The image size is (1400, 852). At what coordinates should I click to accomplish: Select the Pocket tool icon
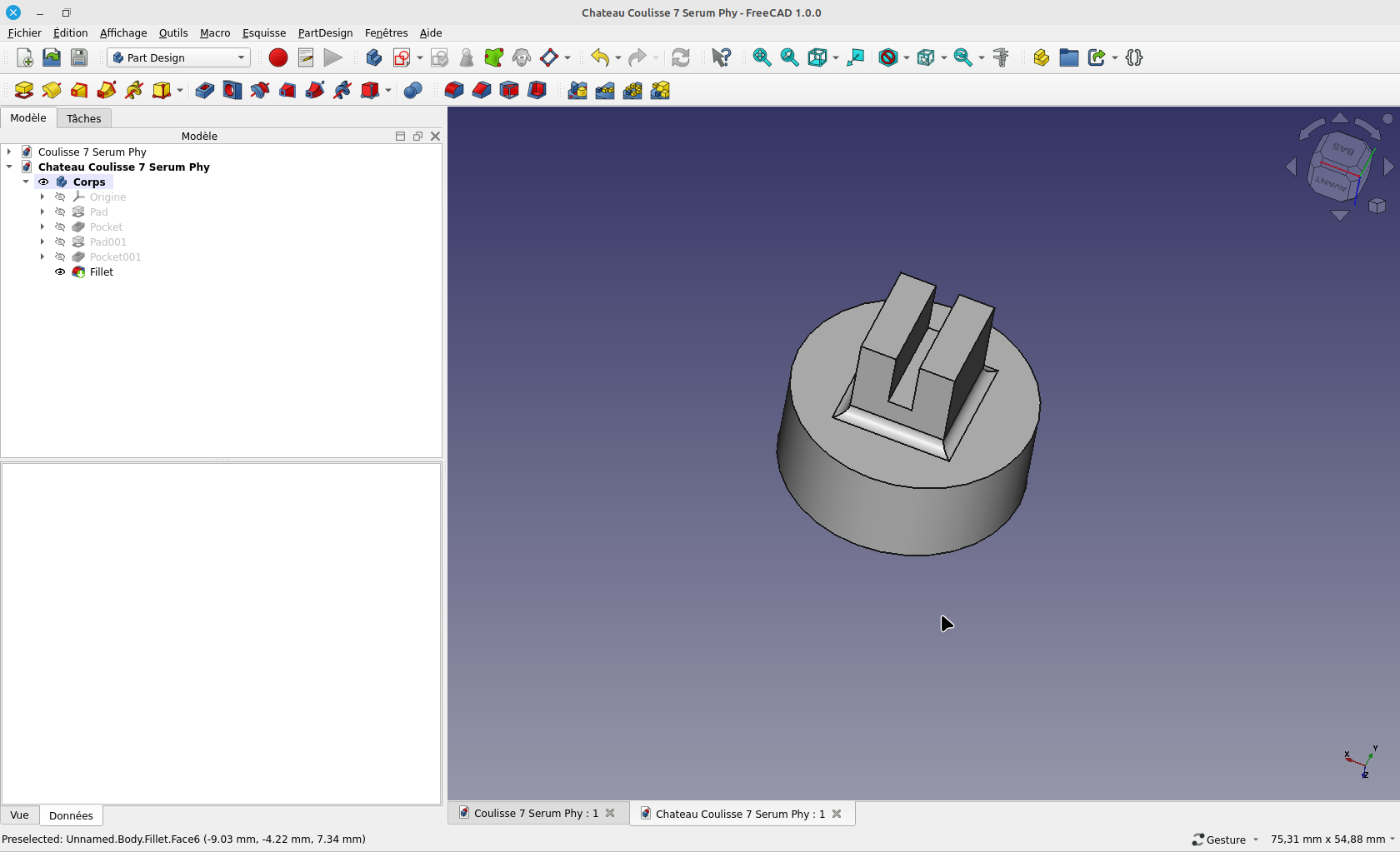204,91
